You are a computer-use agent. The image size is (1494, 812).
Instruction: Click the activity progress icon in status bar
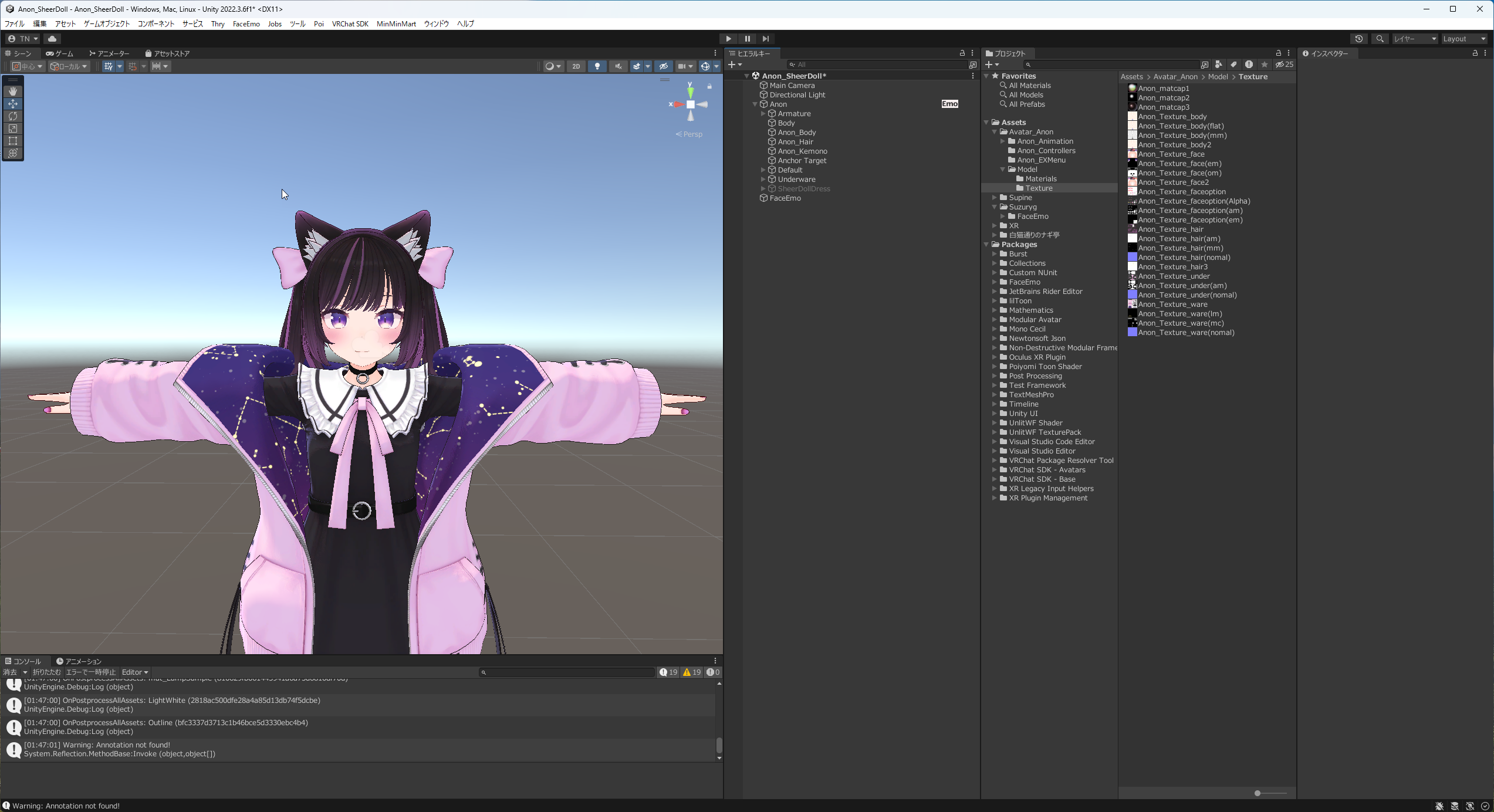point(1485,806)
